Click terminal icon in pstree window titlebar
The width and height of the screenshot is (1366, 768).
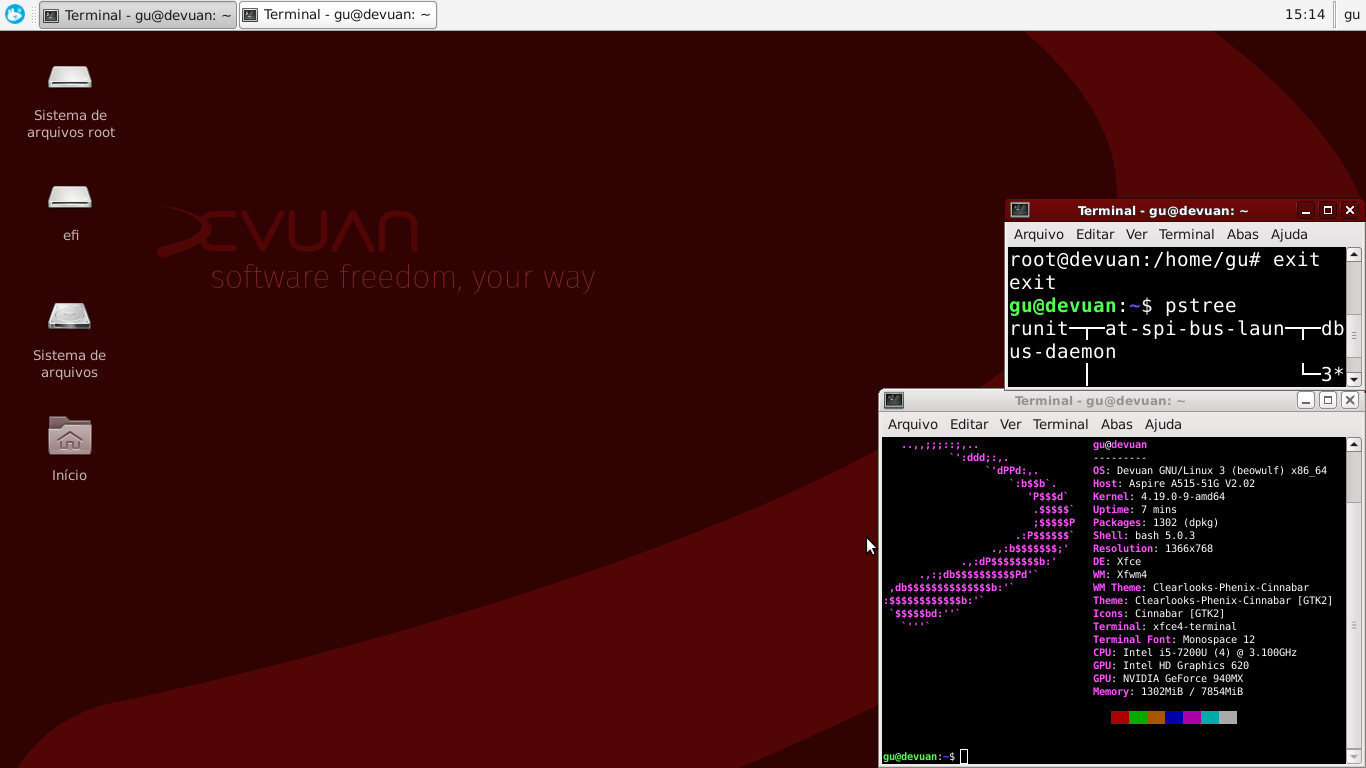pyautogui.click(x=1020, y=210)
